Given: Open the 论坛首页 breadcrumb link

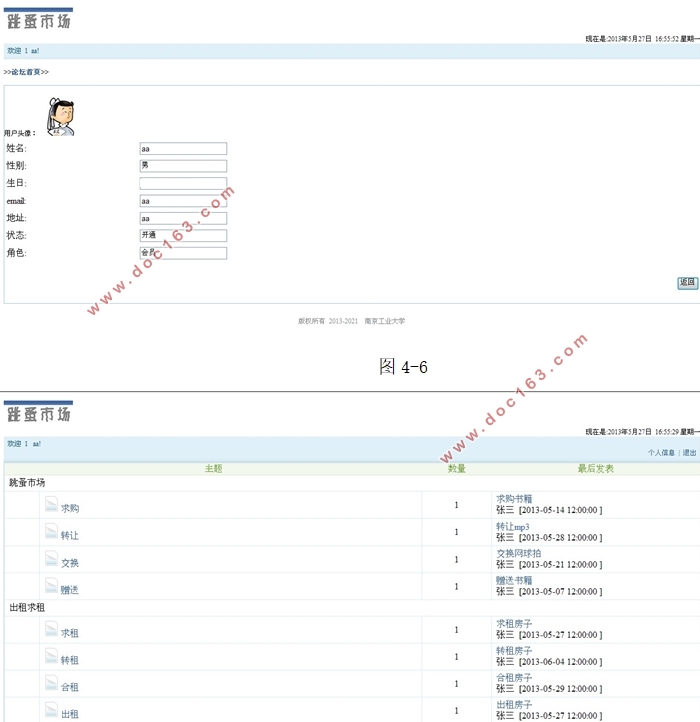Looking at the screenshot, I should (26, 72).
